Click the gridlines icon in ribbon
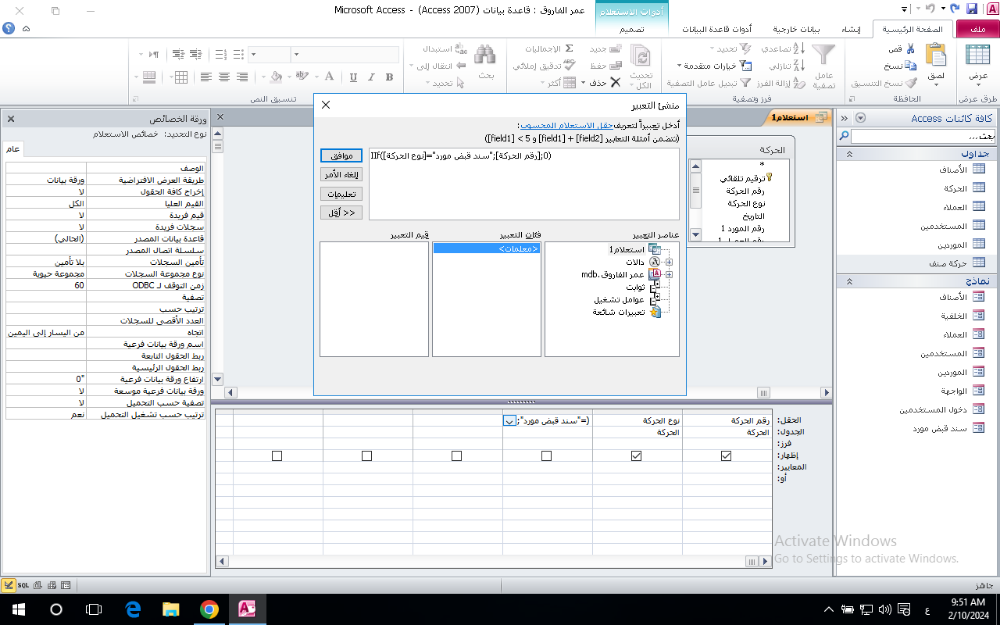The width and height of the screenshot is (1000, 625). coord(181,77)
